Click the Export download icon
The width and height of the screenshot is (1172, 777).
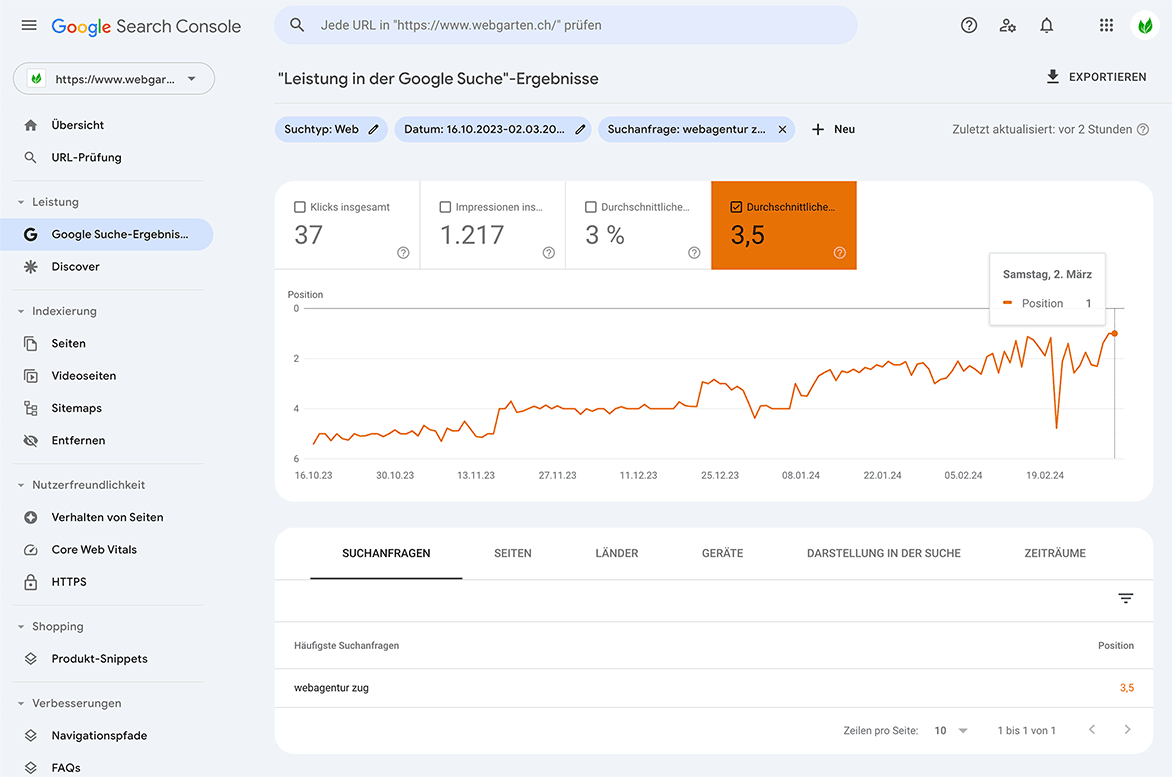coord(1052,76)
